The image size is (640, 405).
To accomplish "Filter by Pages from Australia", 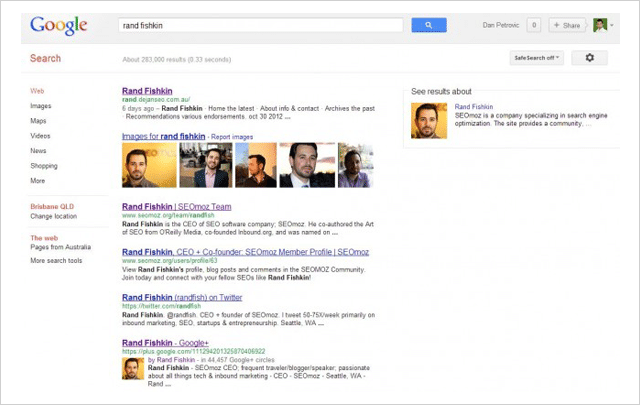I will 61,246.
